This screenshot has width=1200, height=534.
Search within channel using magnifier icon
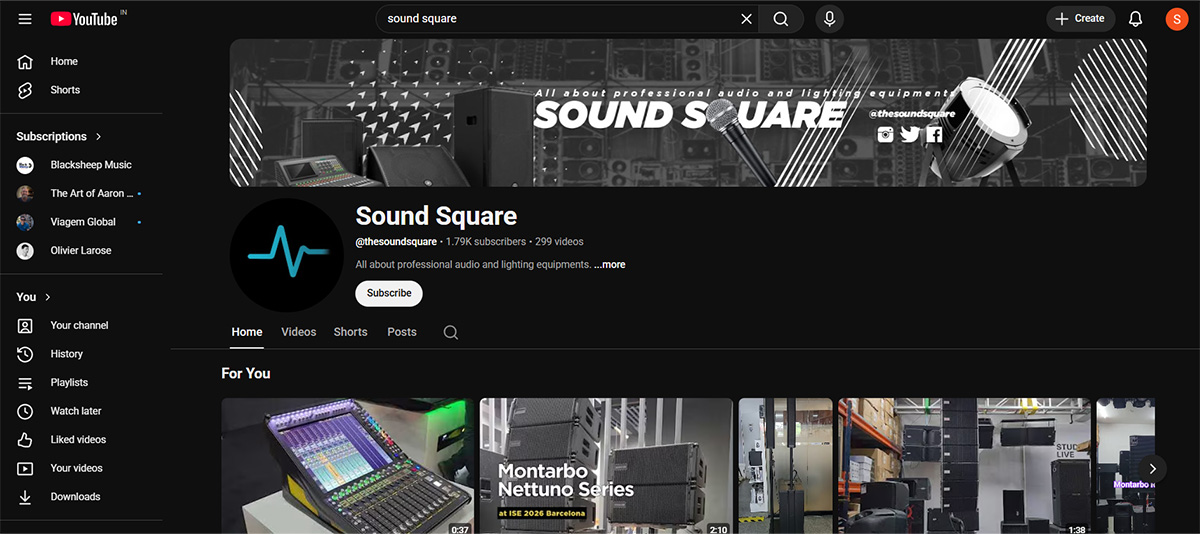click(451, 332)
